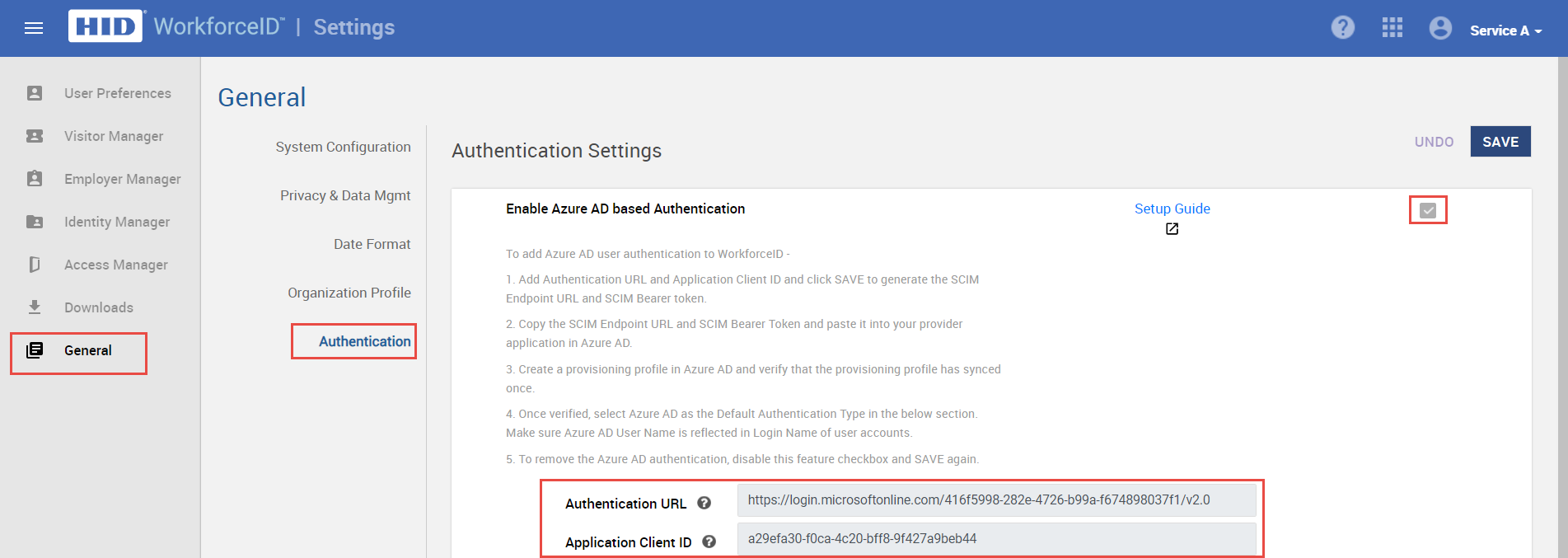The image size is (1568, 558).
Task: Select the Organization Profile tab
Action: click(349, 293)
